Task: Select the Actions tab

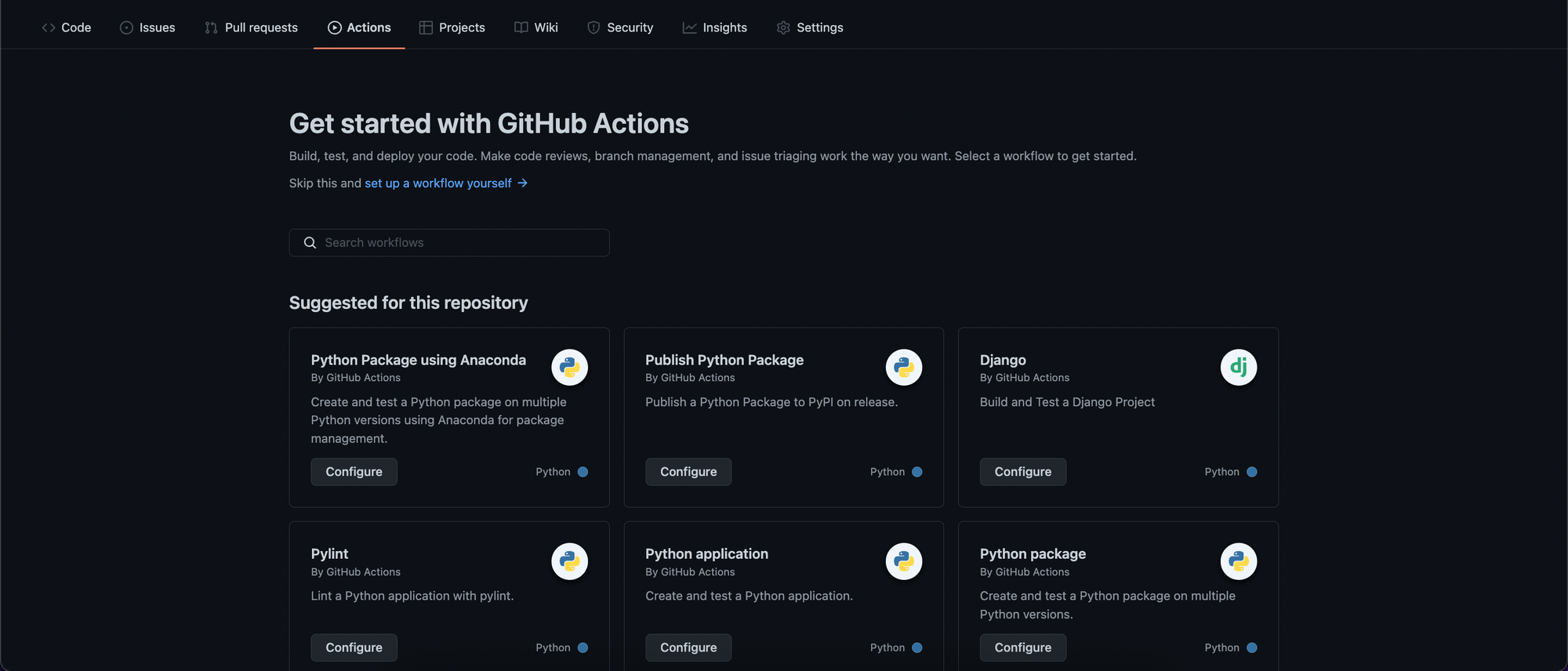Action: click(359, 27)
